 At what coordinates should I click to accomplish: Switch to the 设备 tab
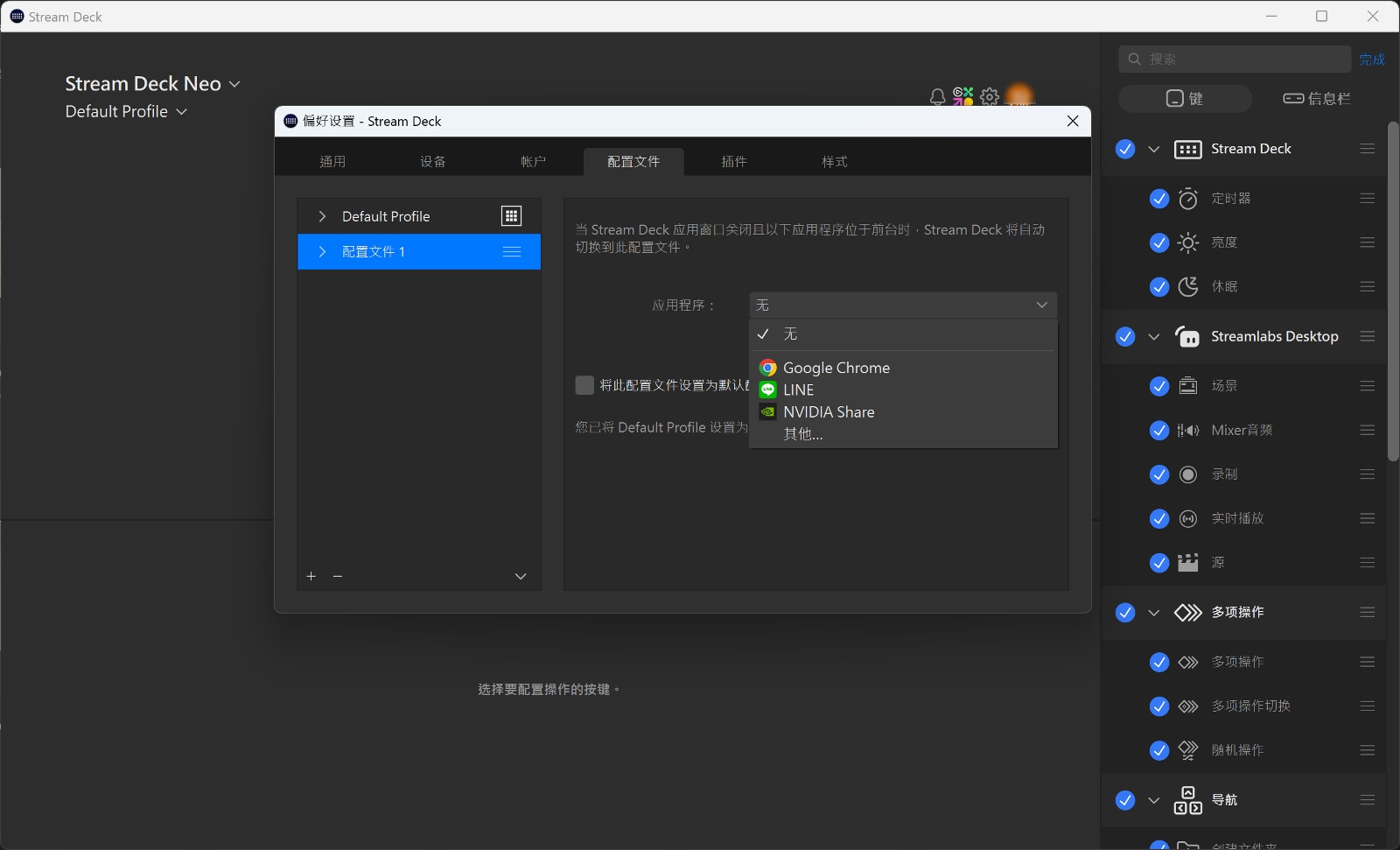pos(433,162)
